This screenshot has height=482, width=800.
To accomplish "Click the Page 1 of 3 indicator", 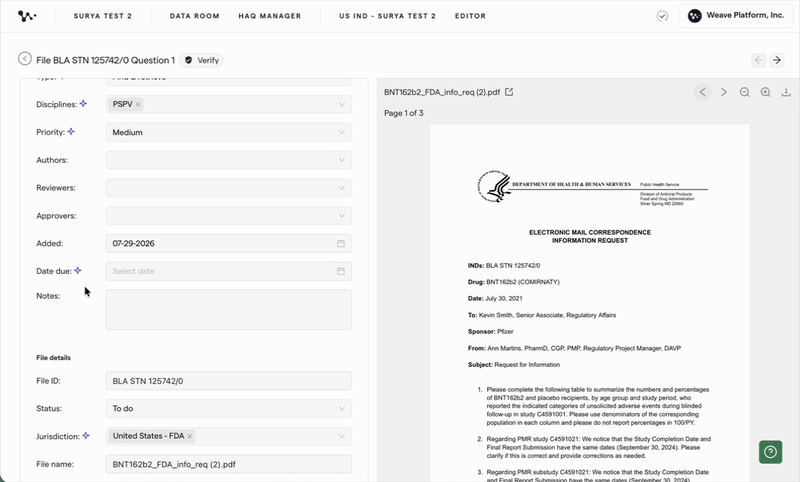I will tap(404, 113).
